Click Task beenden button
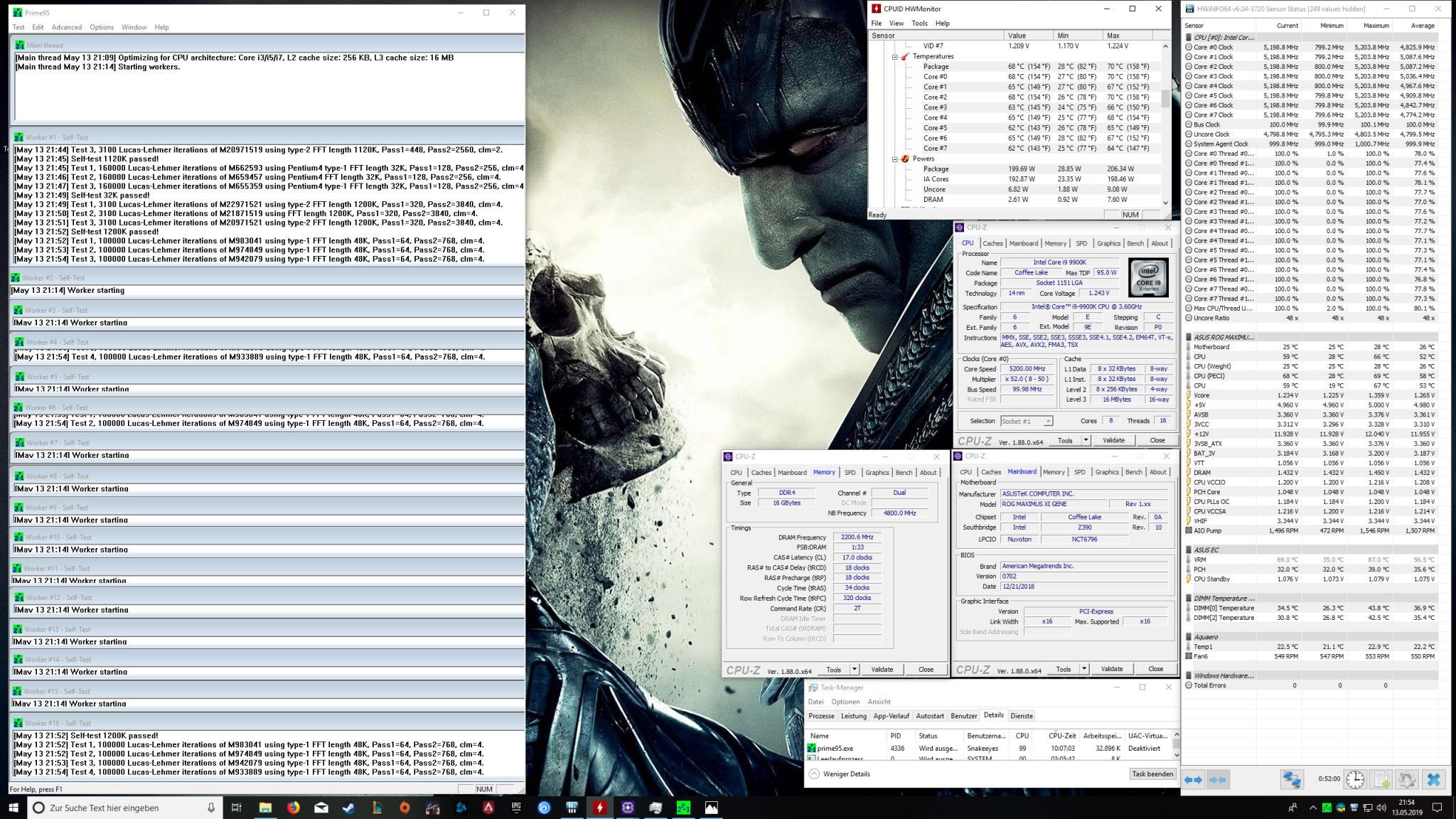Screen dimensions: 1456x819 click(x=1152, y=774)
